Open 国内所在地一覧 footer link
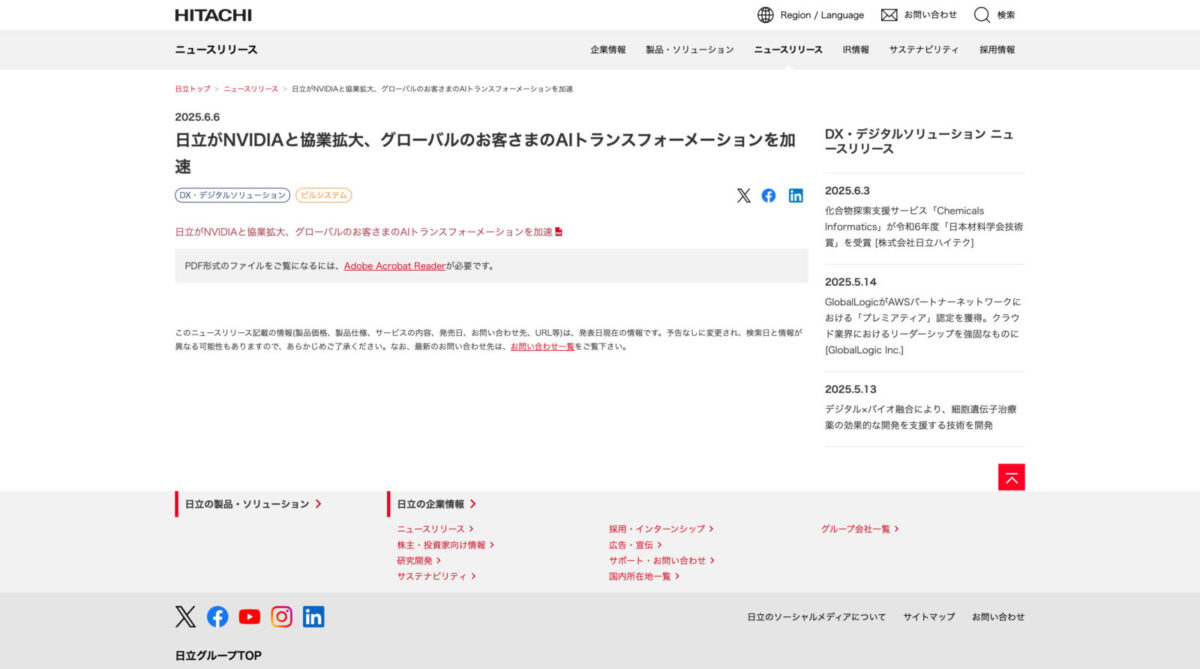 point(644,577)
